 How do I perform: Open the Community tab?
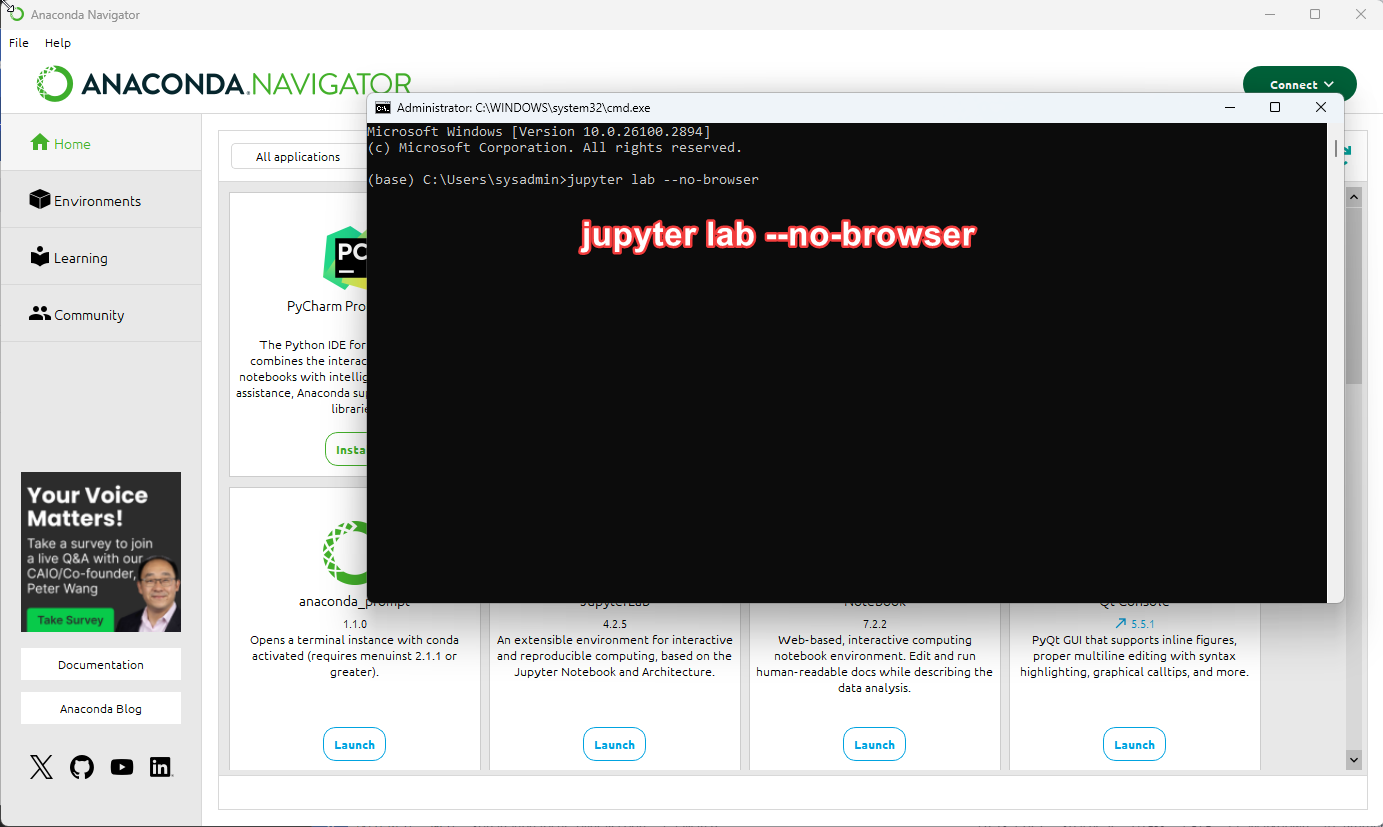pyautogui.click(x=100, y=314)
